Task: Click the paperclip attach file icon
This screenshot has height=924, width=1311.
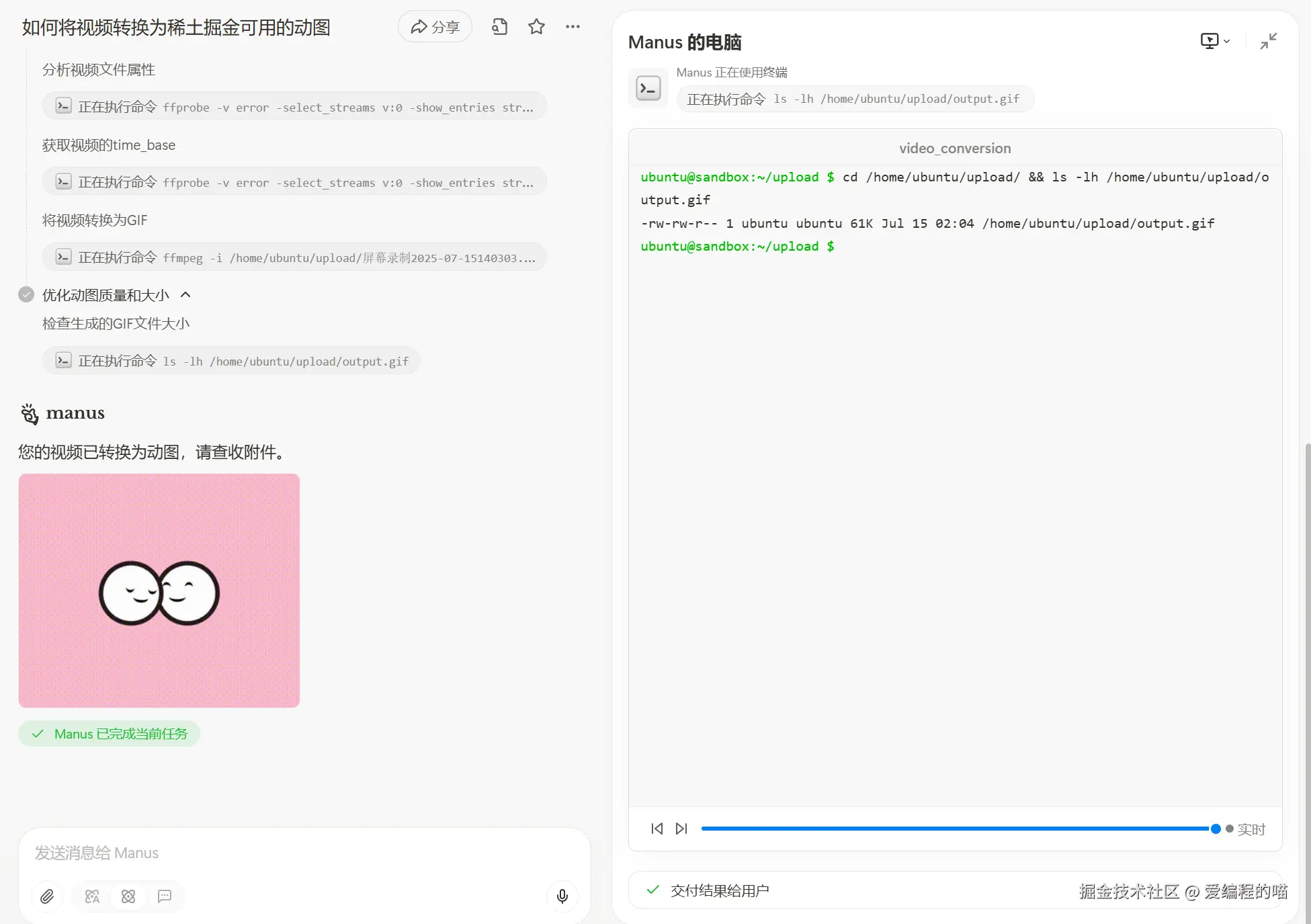Action: pyautogui.click(x=47, y=896)
